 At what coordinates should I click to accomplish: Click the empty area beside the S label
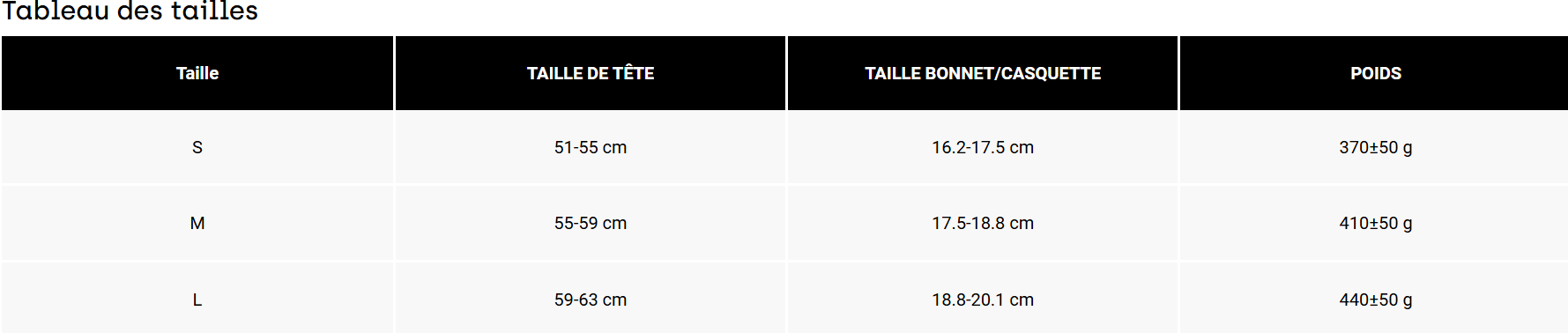click(300, 147)
